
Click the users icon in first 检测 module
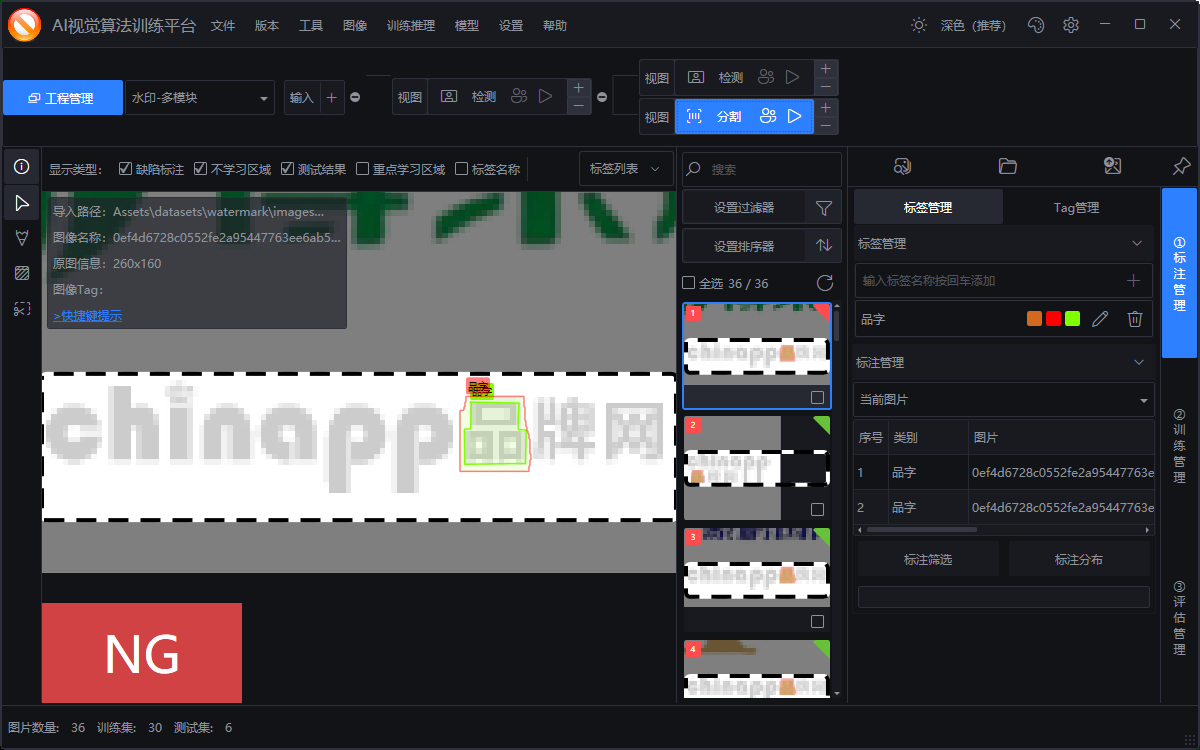518,96
